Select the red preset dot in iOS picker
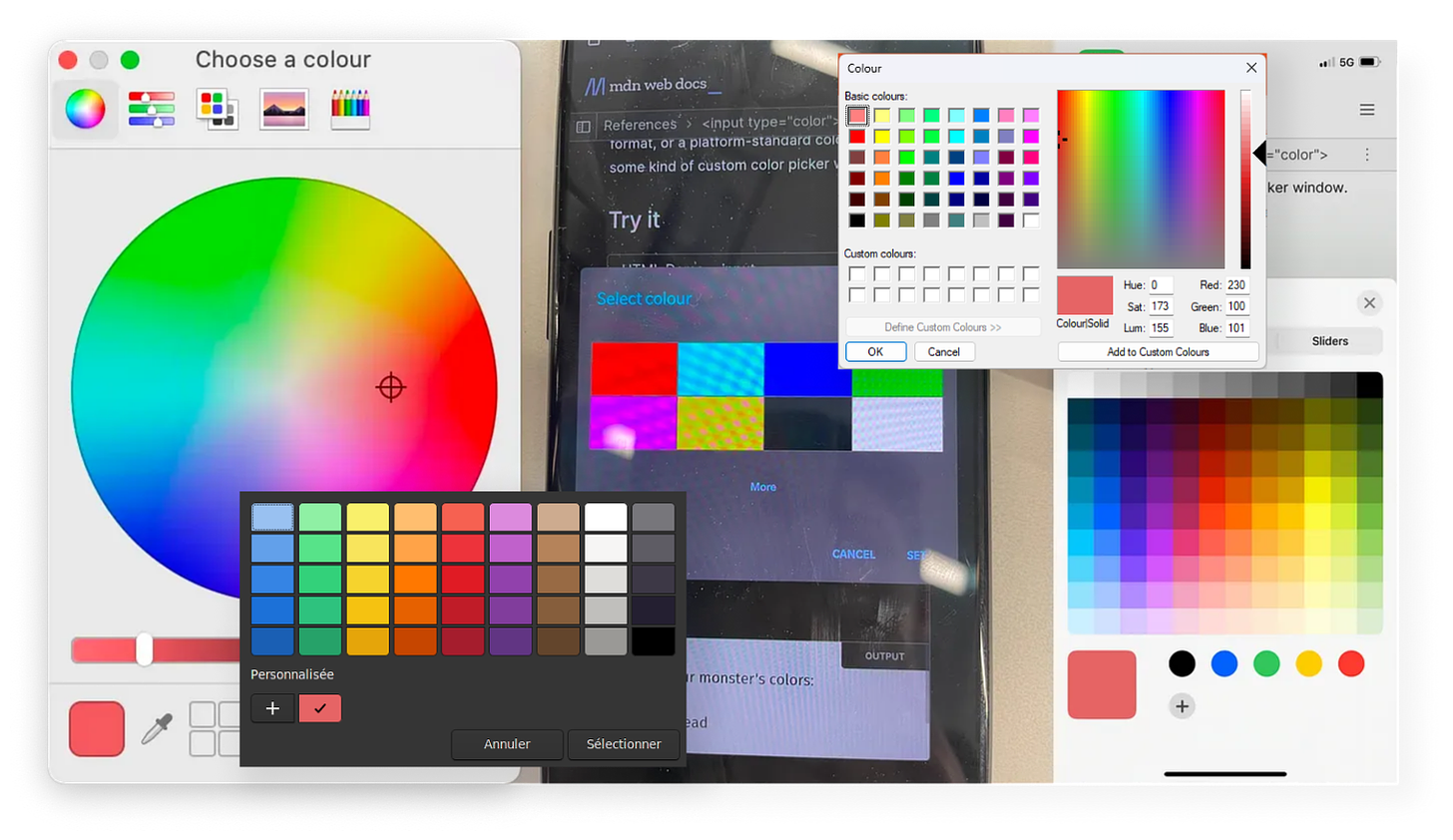The height and width of the screenshot is (840, 1453). (x=1351, y=663)
